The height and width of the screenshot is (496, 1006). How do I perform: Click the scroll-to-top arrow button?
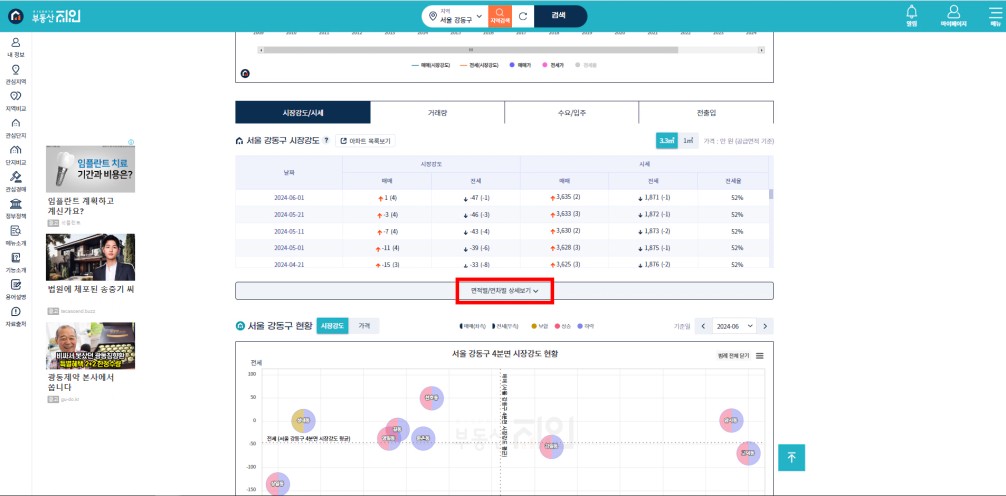[x=791, y=458]
